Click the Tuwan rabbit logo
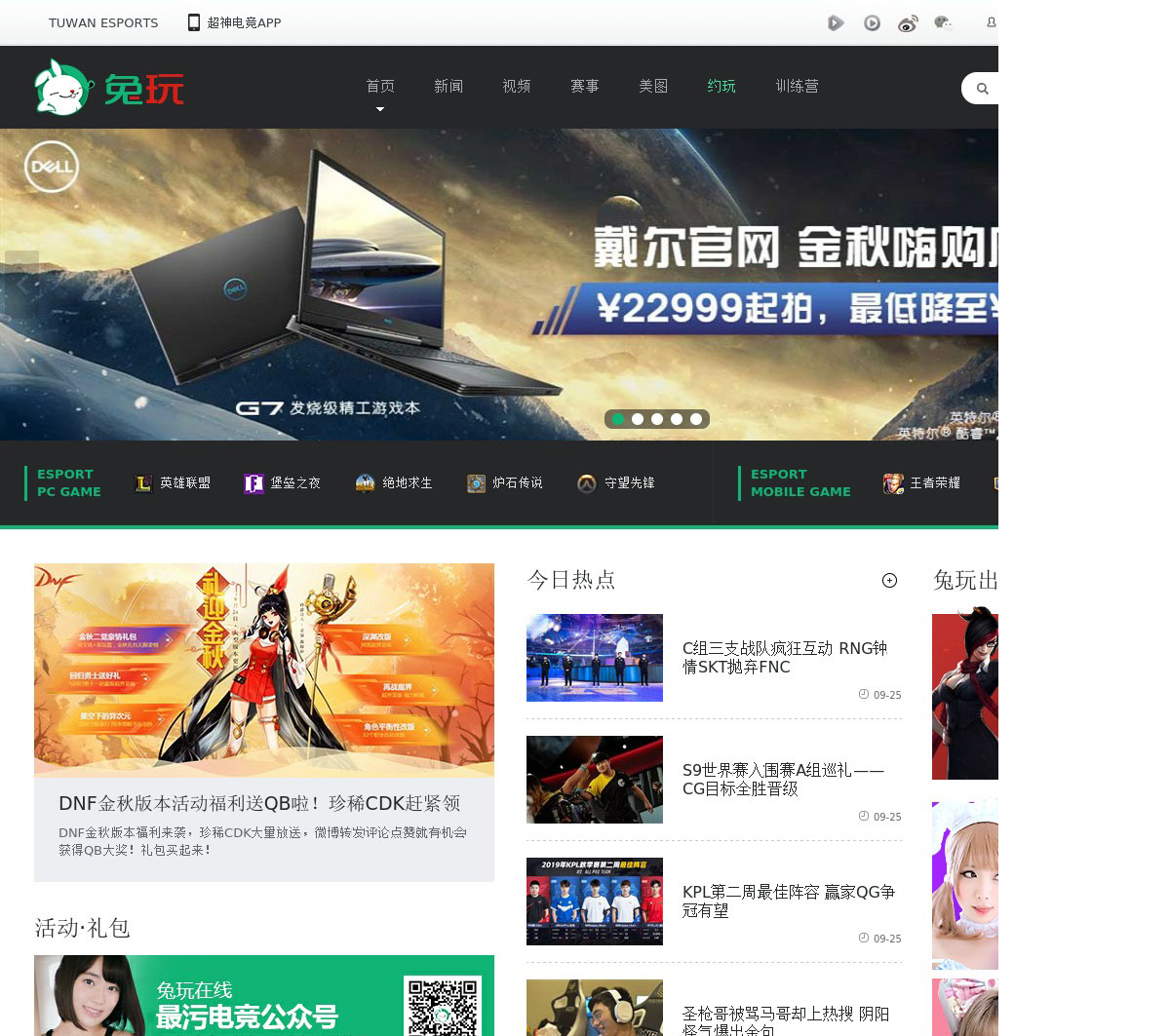This screenshot has height=1036, width=1170. pos(109,88)
